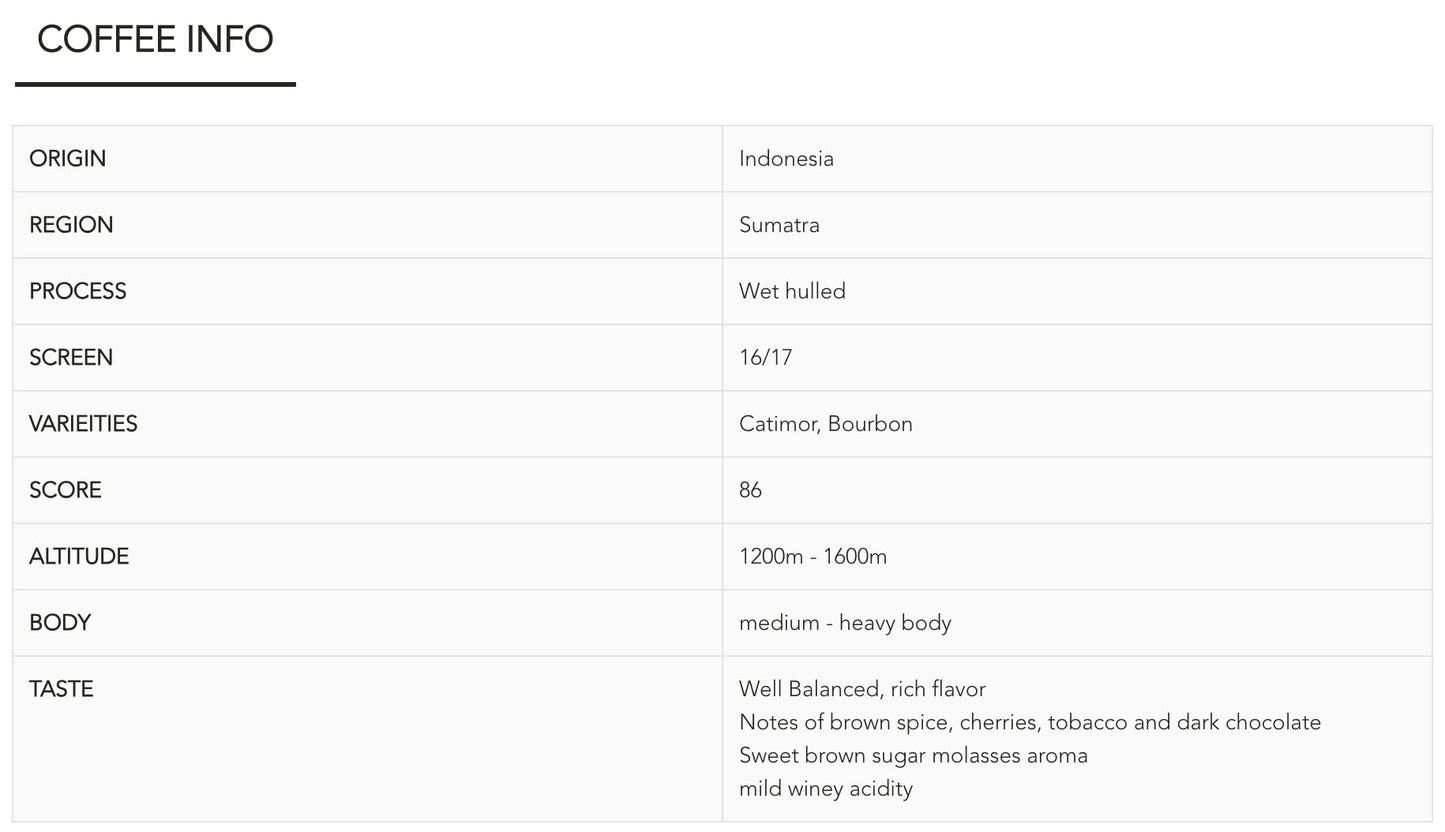
Task: Open the COFFEE INFO tab
Action: pos(155,40)
